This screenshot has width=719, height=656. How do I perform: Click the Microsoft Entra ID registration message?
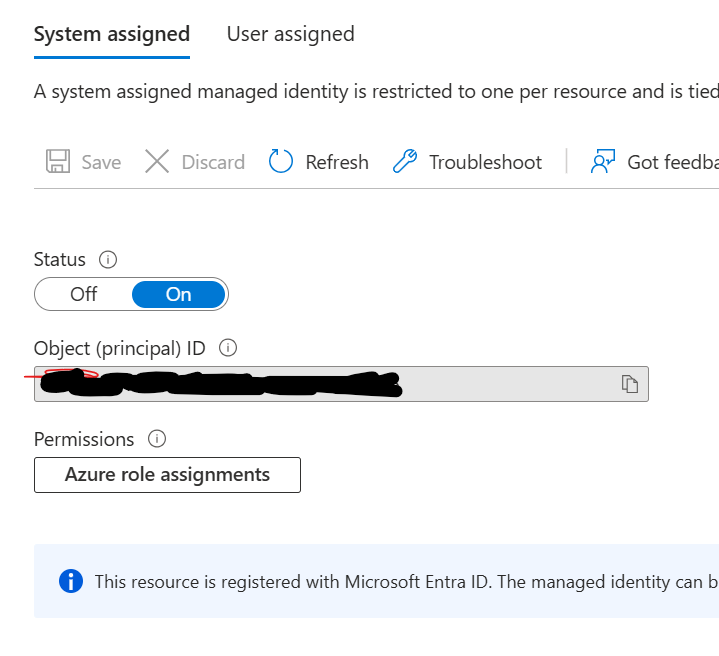point(406,582)
